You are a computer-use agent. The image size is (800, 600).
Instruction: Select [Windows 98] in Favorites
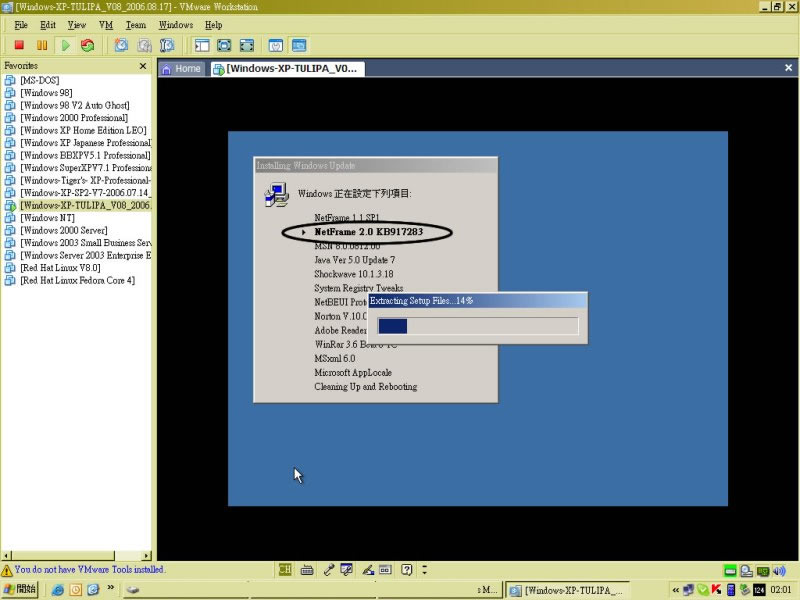click(x=39, y=93)
